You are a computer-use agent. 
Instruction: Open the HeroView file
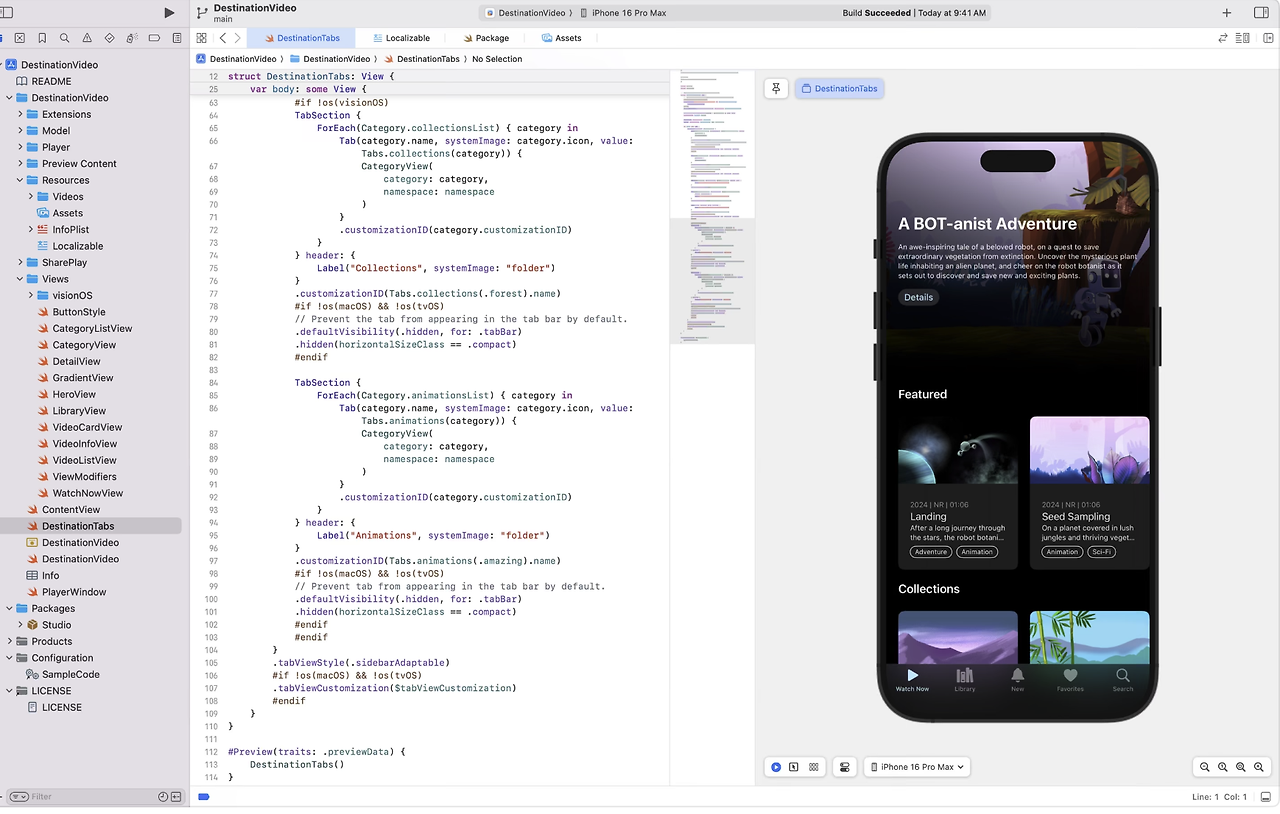point(74,394)
